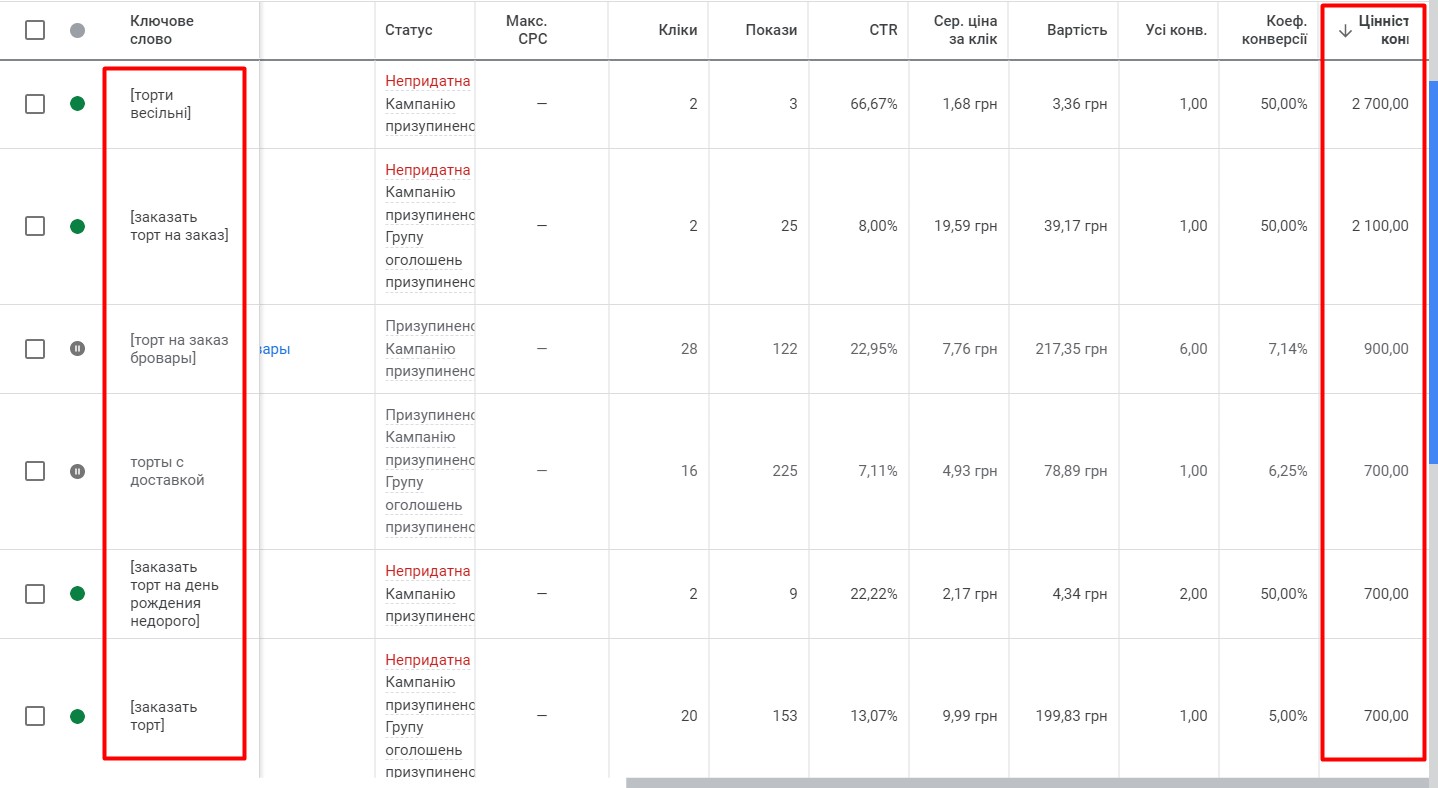Viewport: 1438px width, 788px height.
Task: Click paused status icon for [торт на заказ бровары]
Action: pyautogui.click(x=78, y=349)
